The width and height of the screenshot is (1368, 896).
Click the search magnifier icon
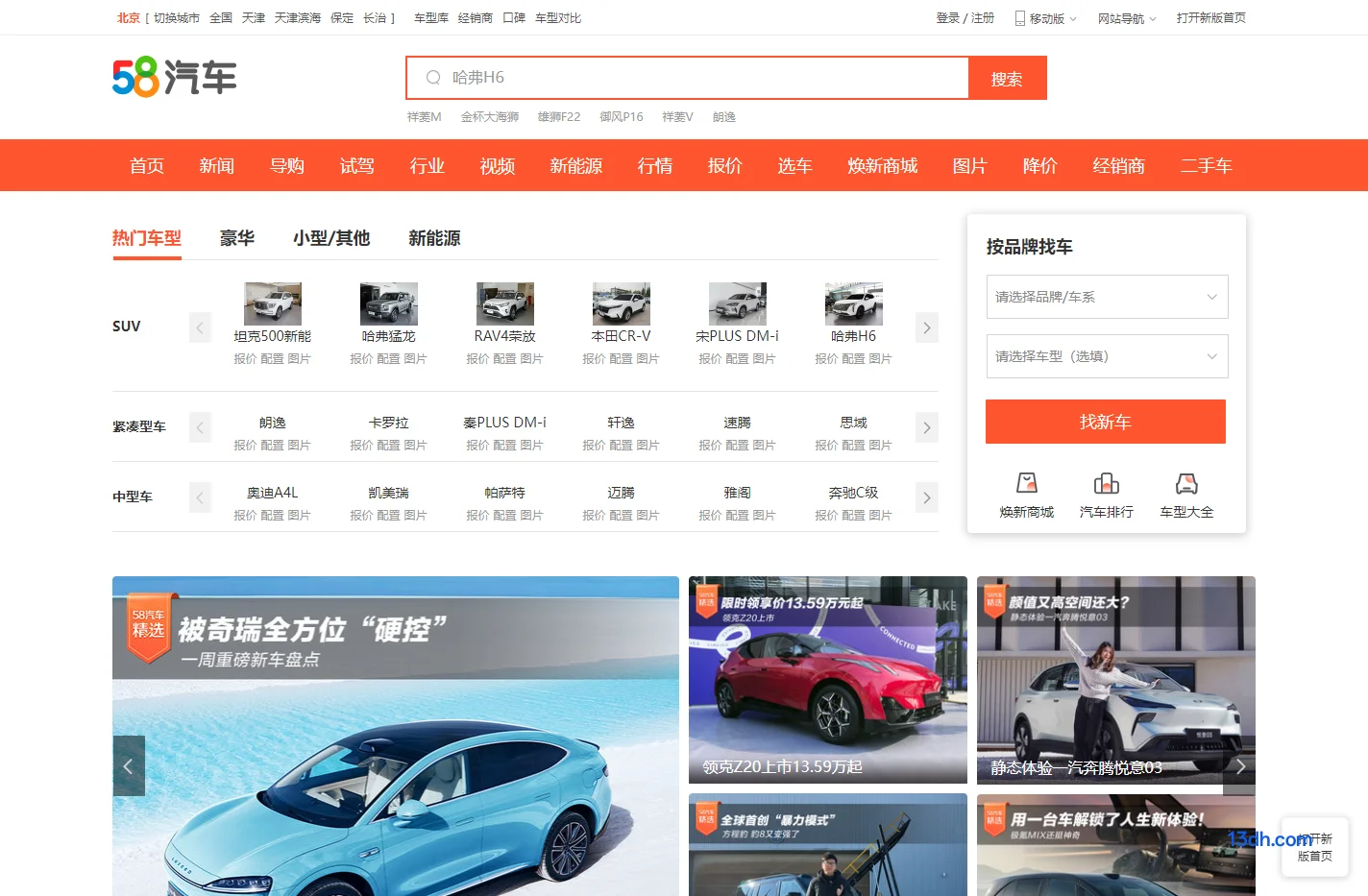click(433, 78)
